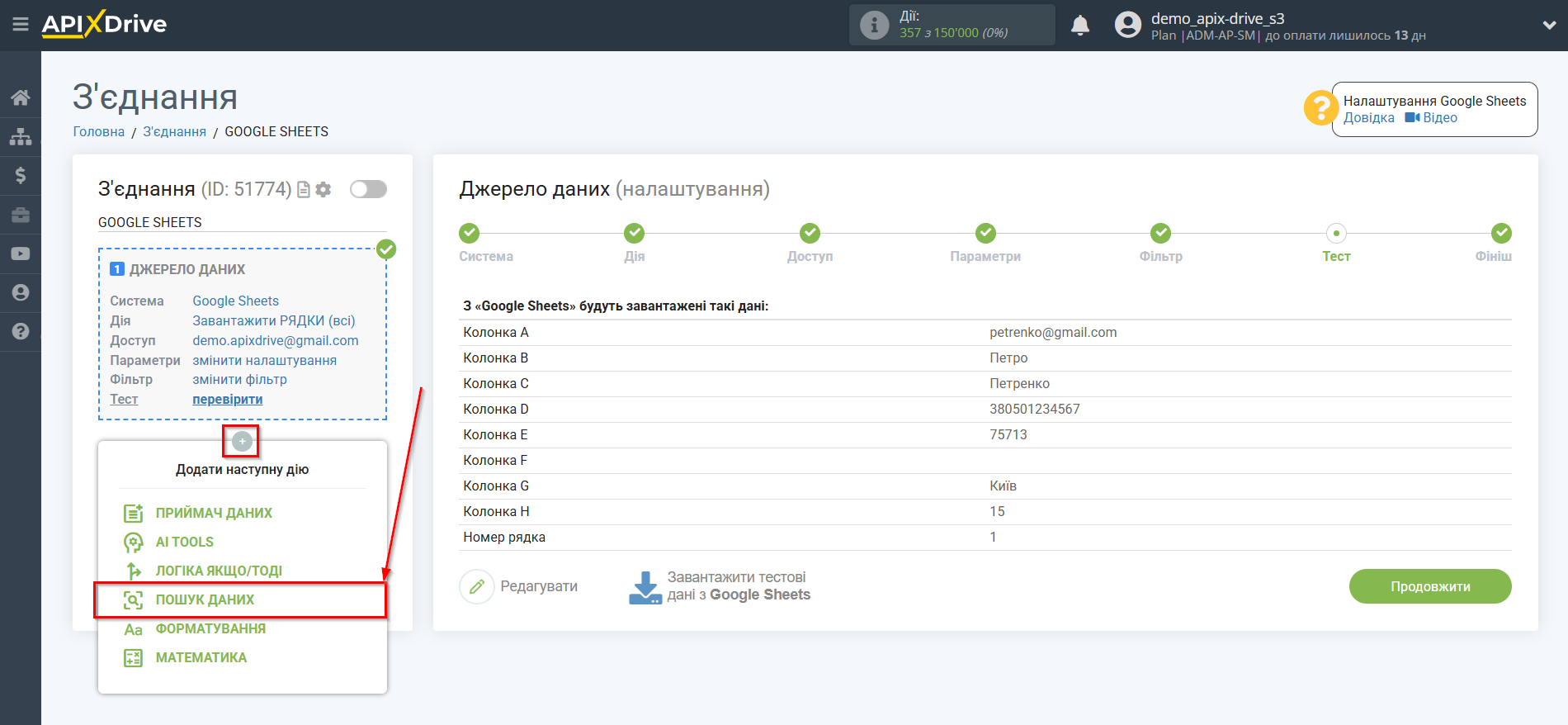Click змінити фільтр link
1568x725 pixels.
coord(240,379)
